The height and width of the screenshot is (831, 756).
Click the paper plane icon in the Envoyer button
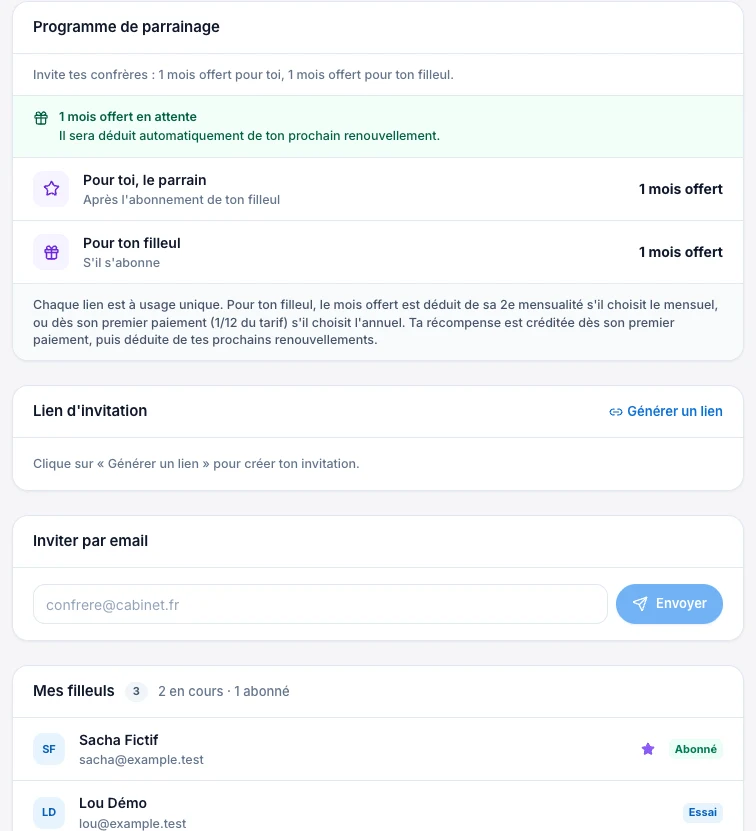(x=640, y=604)
